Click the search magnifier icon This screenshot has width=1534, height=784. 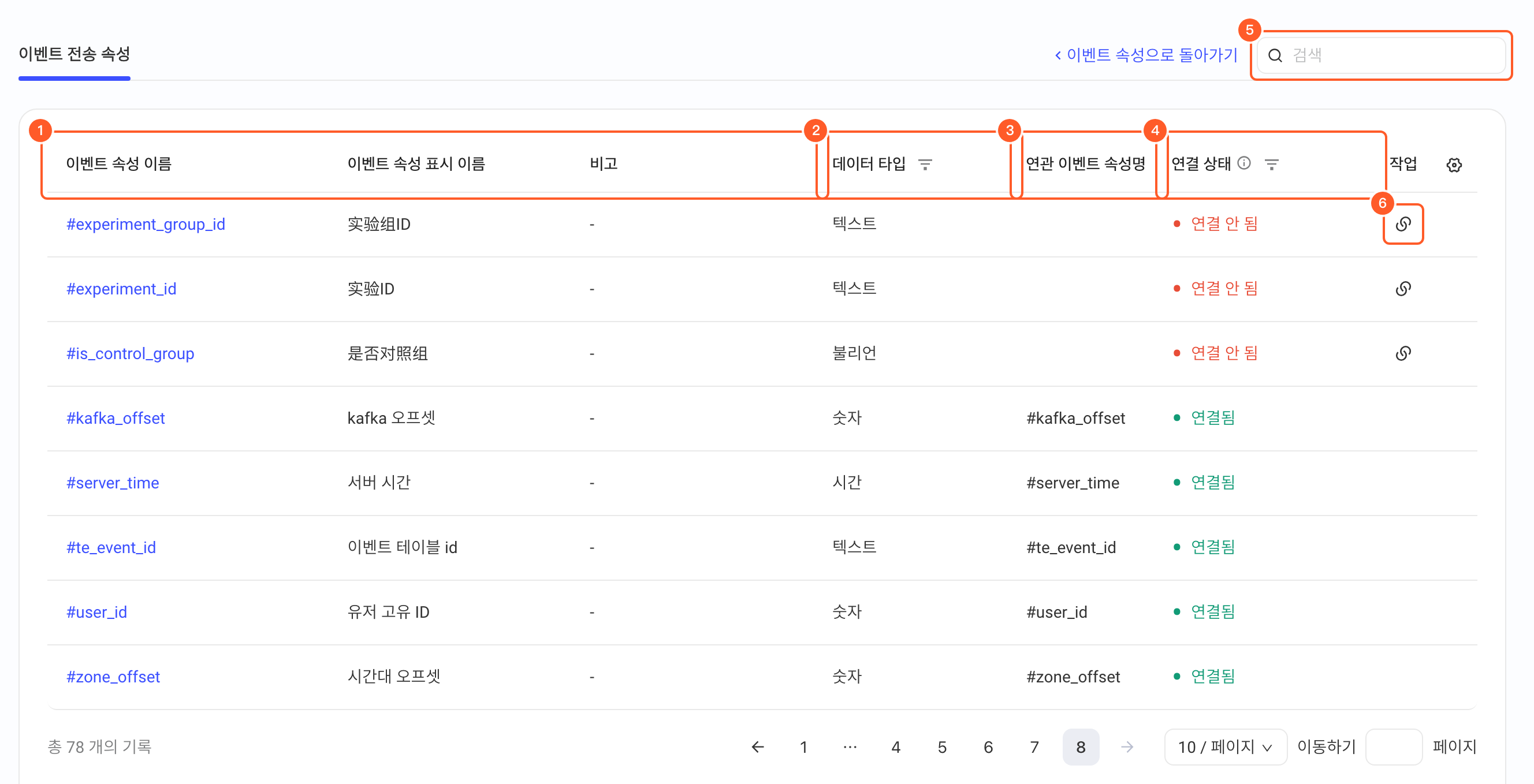tap(1274, 55)
